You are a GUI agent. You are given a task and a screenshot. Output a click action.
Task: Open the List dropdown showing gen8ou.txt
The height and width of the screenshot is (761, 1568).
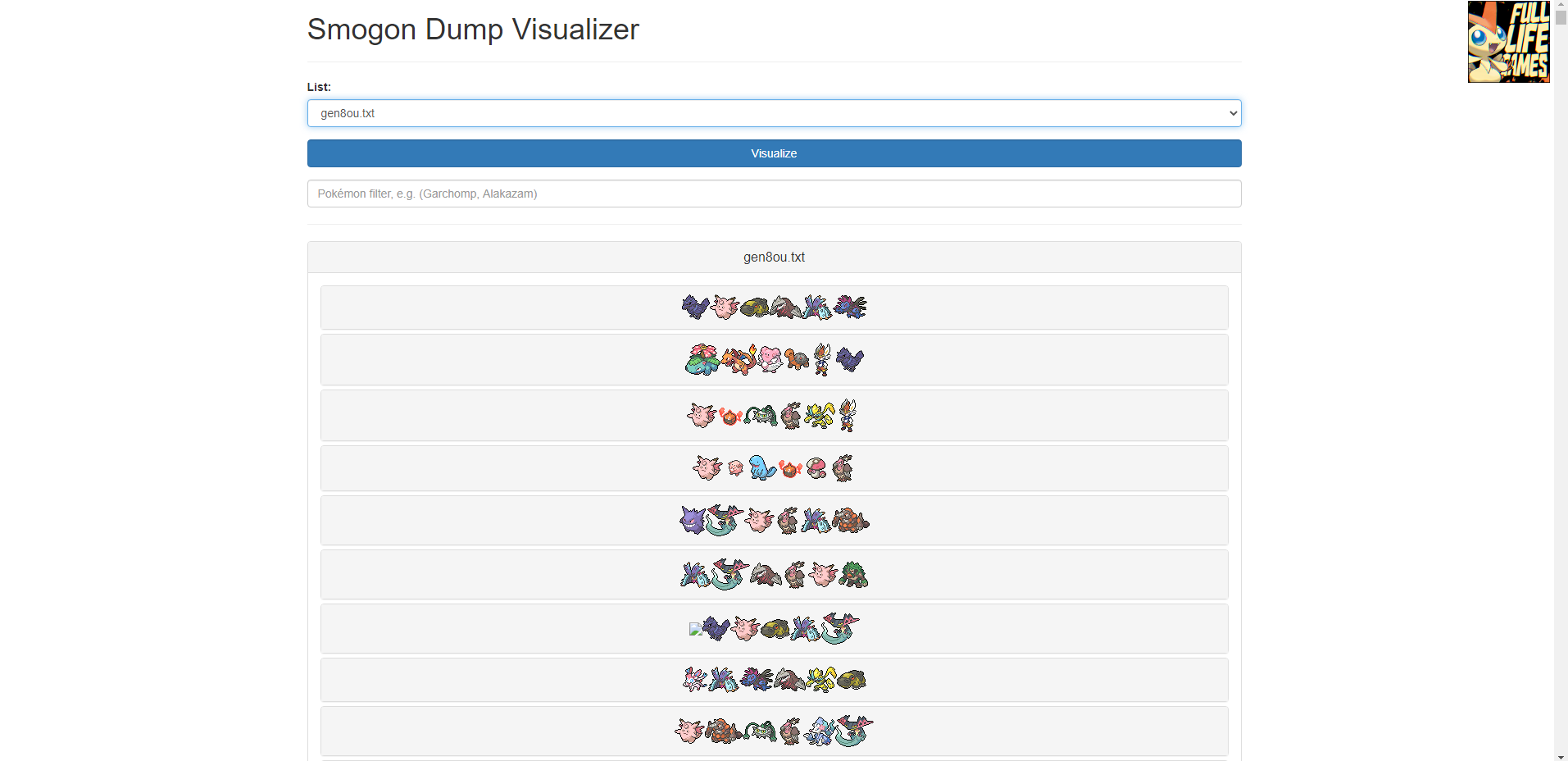[774, 113]
